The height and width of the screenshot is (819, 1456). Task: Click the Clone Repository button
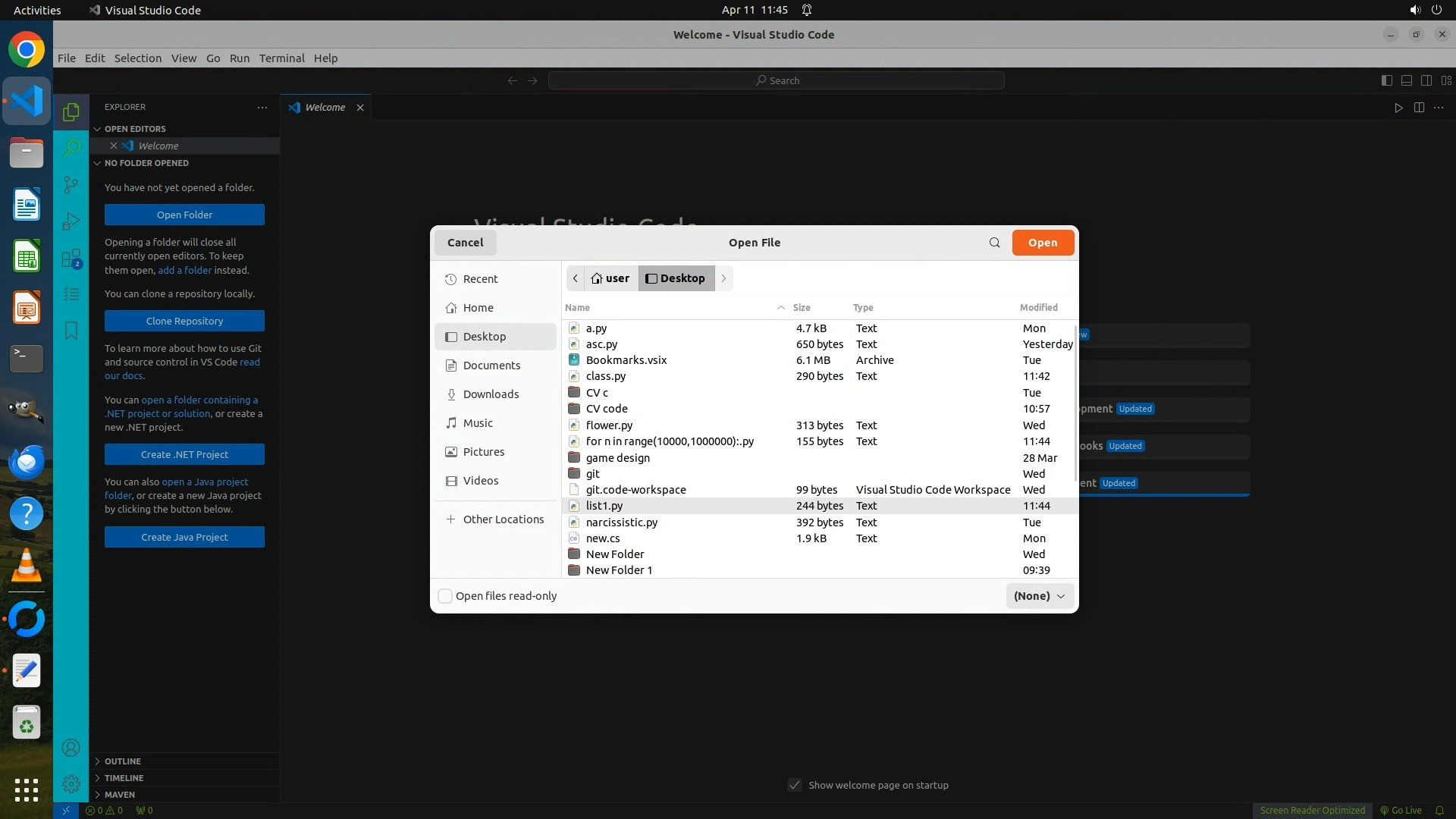(x=184, y=321)
